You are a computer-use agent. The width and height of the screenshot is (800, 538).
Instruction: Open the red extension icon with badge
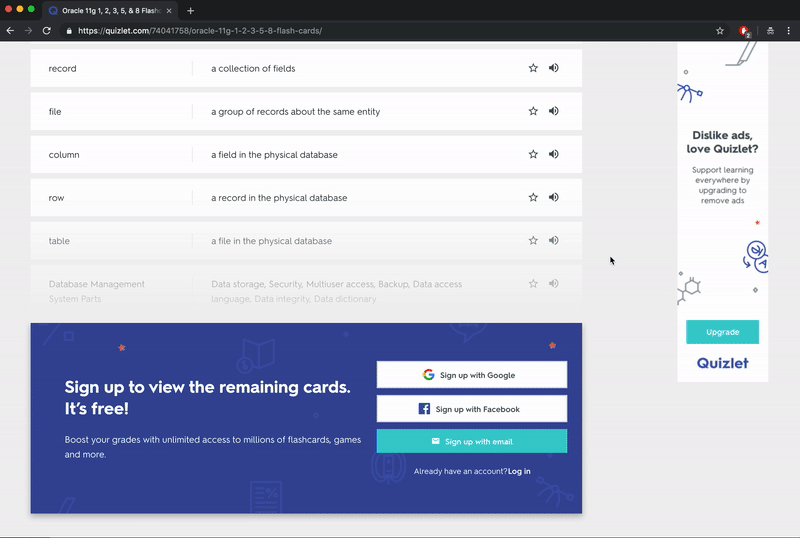tap(744, 31)
